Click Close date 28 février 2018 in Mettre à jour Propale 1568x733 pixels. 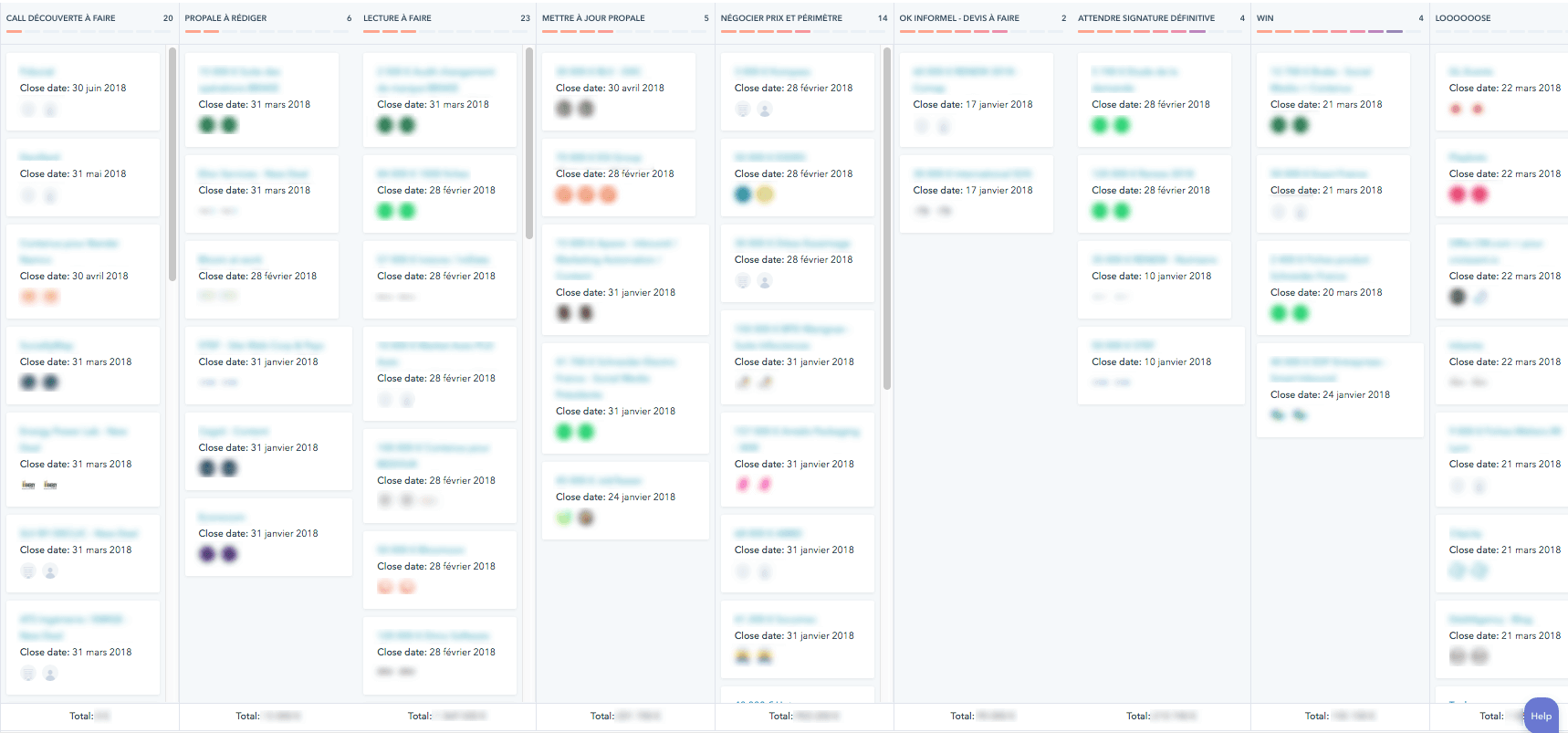615,174
